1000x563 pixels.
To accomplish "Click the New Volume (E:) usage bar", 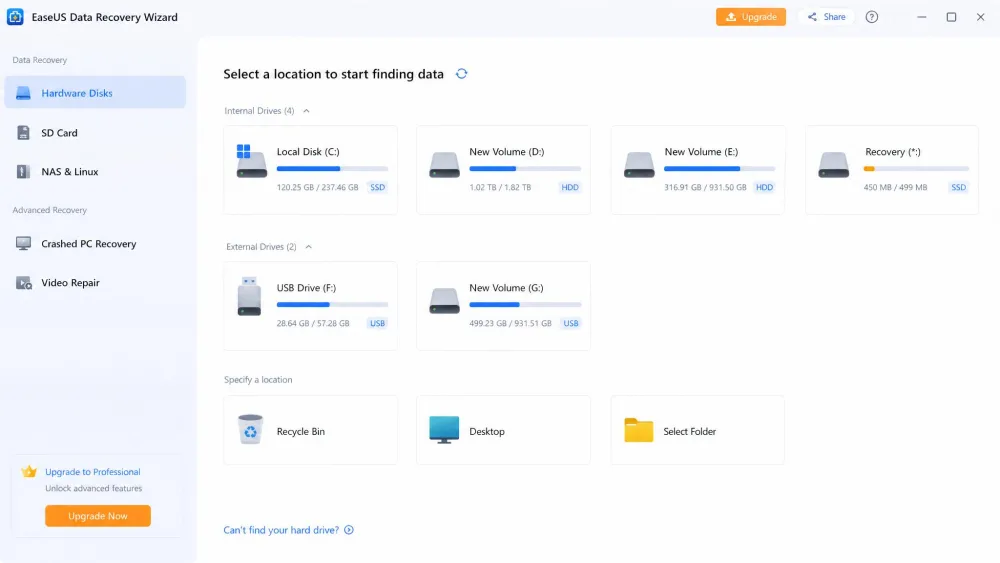I will click(x=719, y=169).
